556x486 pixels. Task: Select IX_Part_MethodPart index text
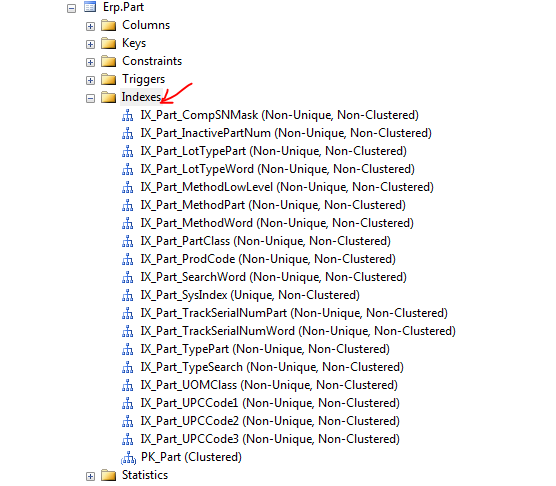coord(273,206)
